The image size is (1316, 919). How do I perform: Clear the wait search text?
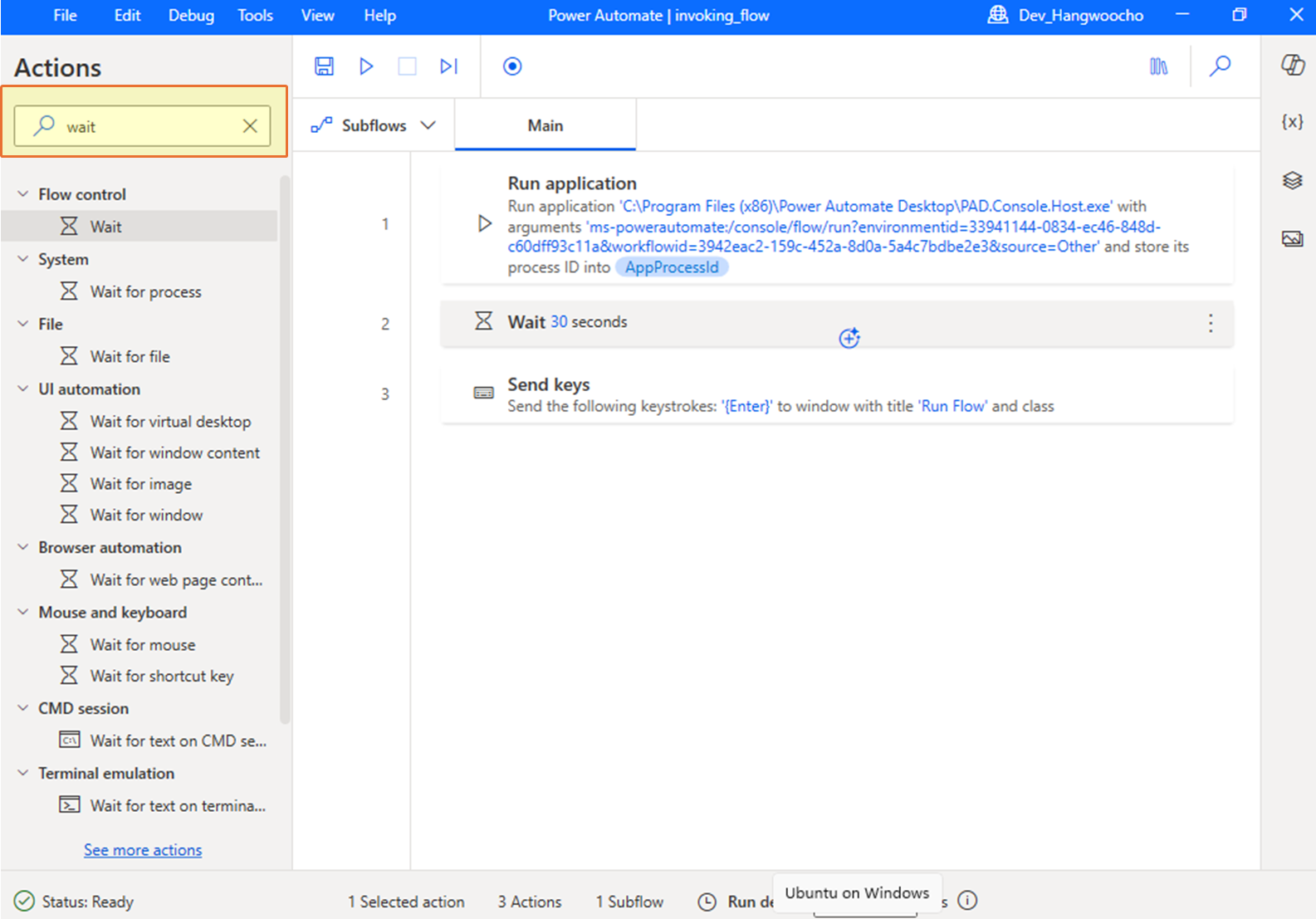point(250,126)
